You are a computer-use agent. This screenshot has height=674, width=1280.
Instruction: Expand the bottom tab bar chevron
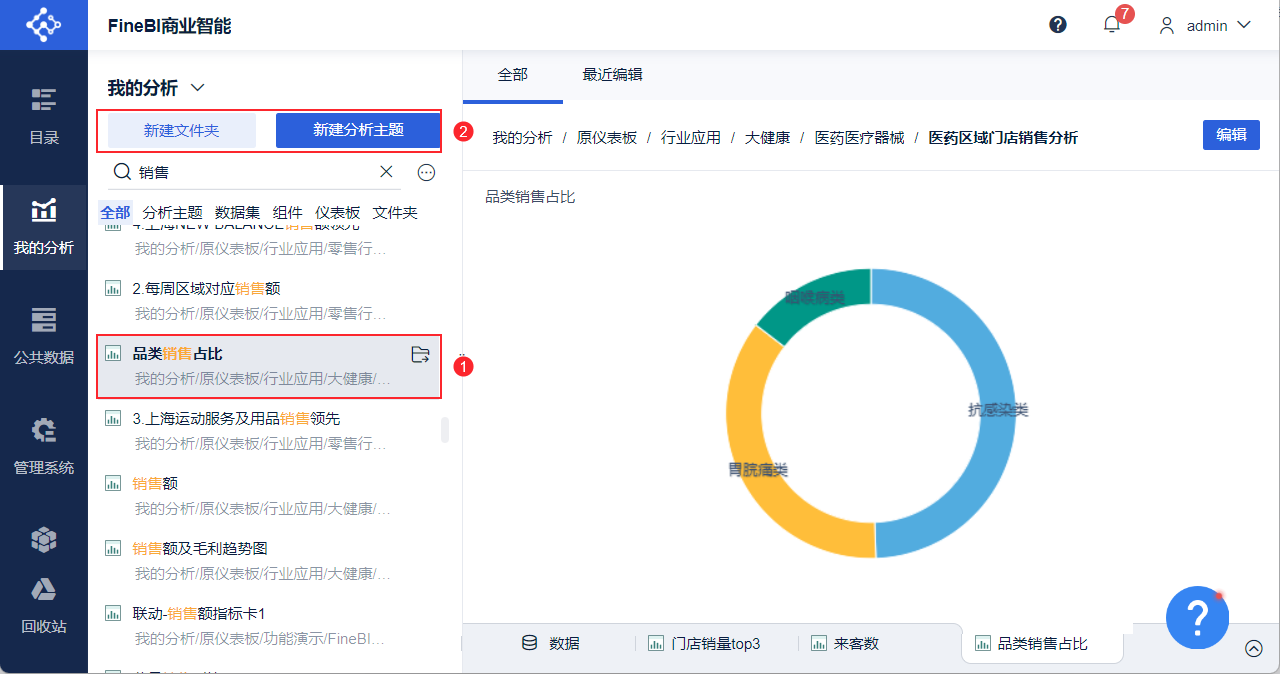pos(1254,648)
